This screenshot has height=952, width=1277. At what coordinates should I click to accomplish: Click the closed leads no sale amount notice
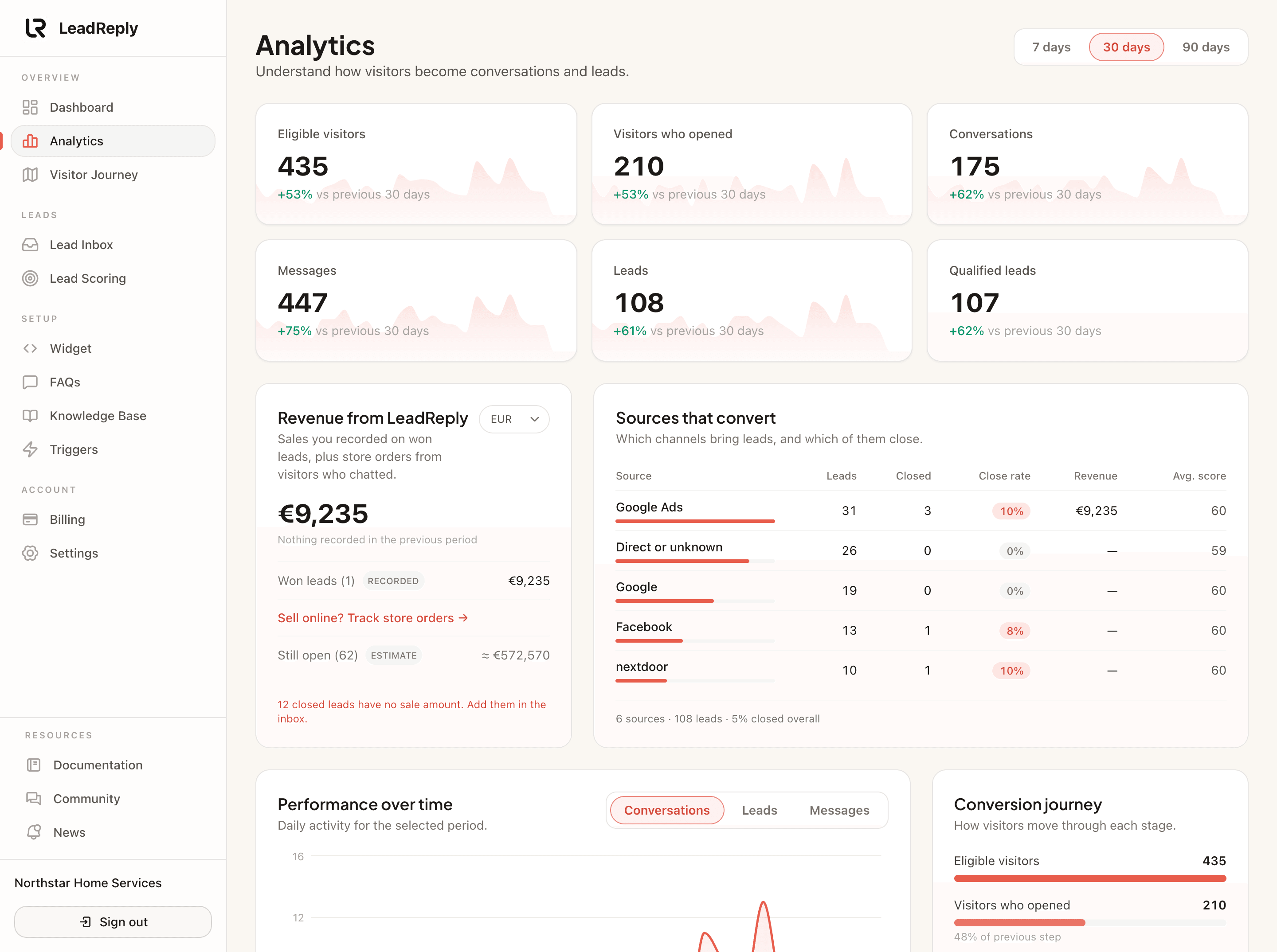[411, 712]
